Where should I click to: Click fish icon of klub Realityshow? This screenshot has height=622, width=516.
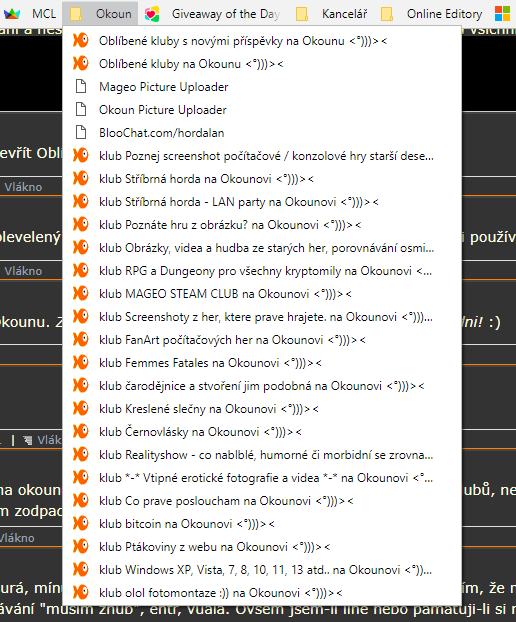pos(81,455)
